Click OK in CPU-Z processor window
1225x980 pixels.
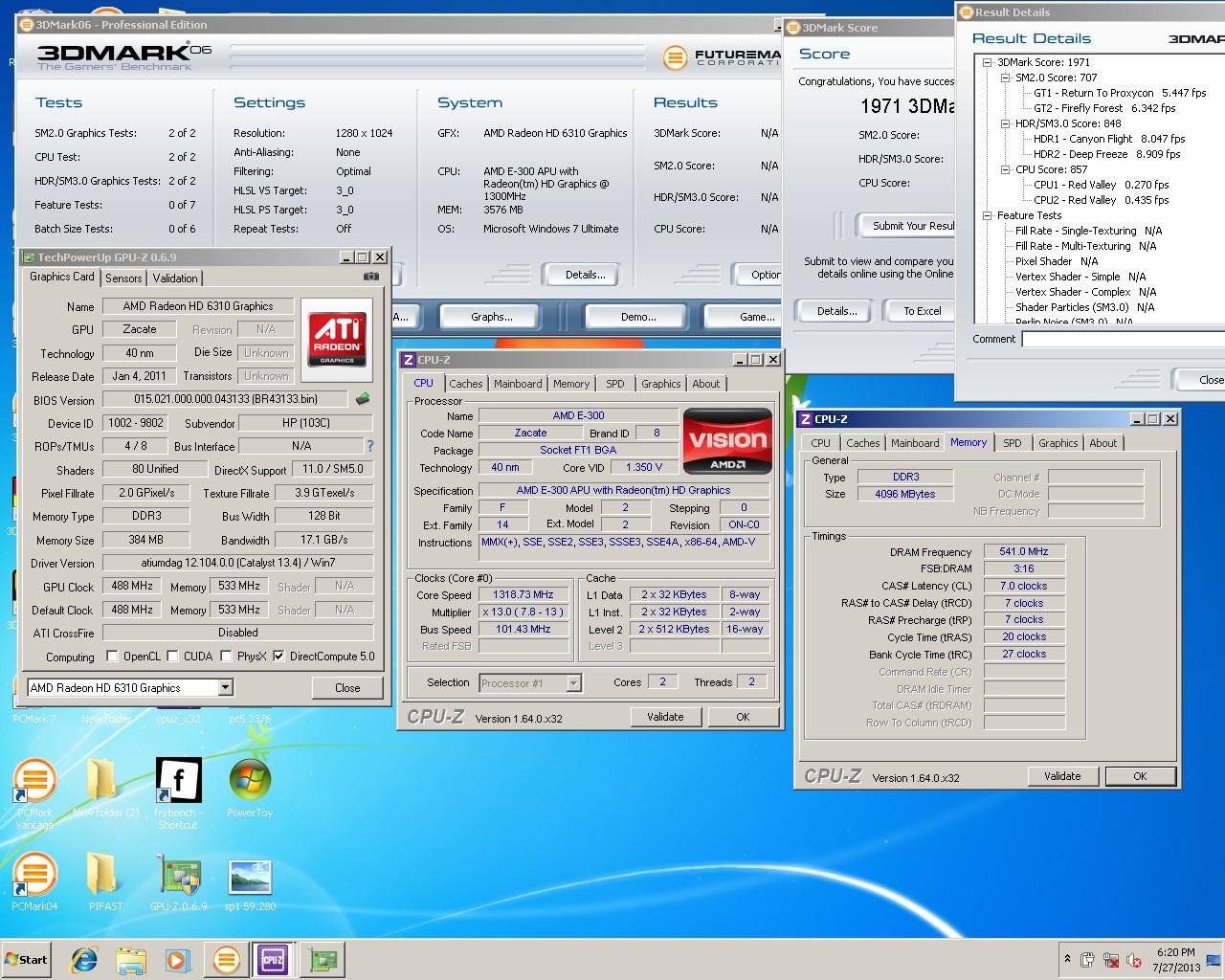point(743,717)
